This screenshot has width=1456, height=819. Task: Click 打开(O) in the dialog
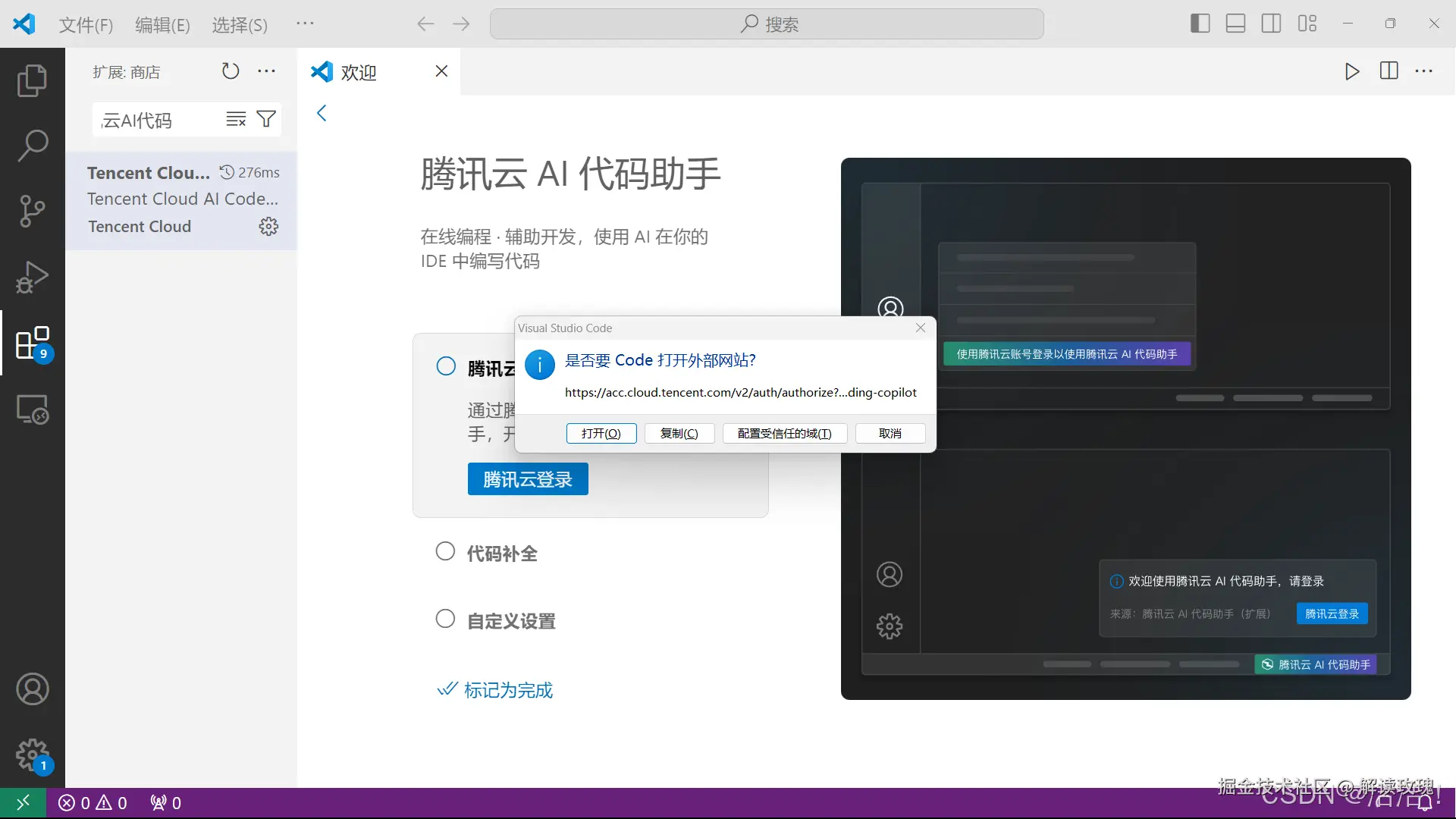(601, 433)
